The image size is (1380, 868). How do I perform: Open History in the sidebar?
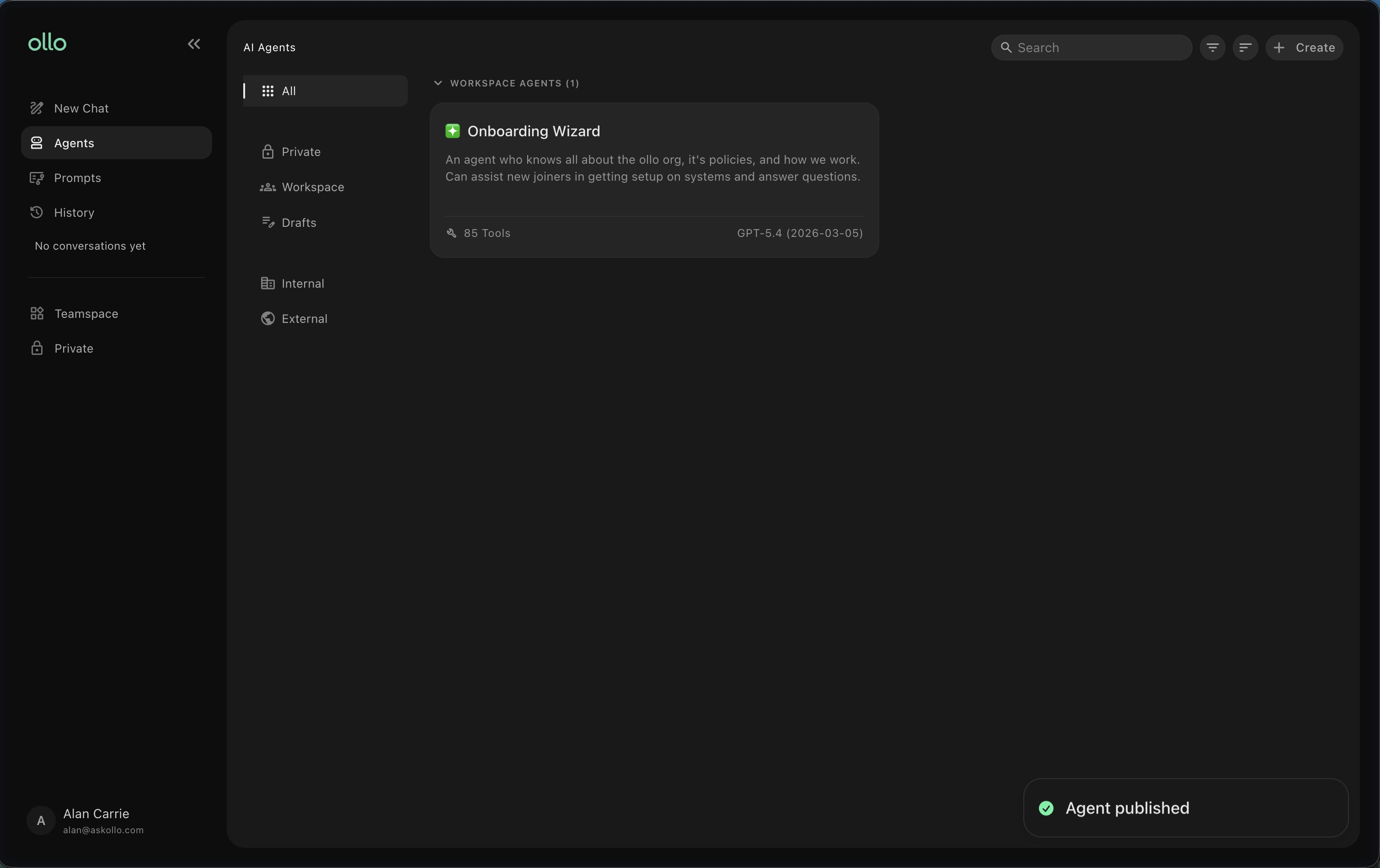pos(116,213)
